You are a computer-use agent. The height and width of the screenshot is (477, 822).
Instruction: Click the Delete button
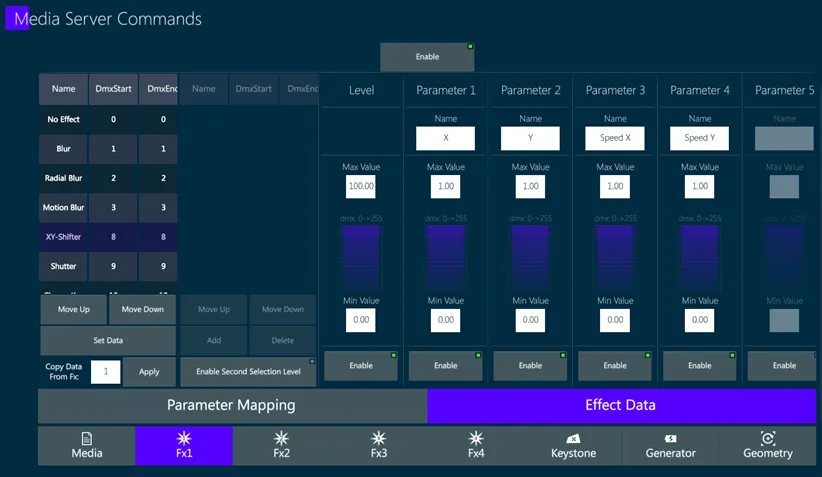(283, 340)
